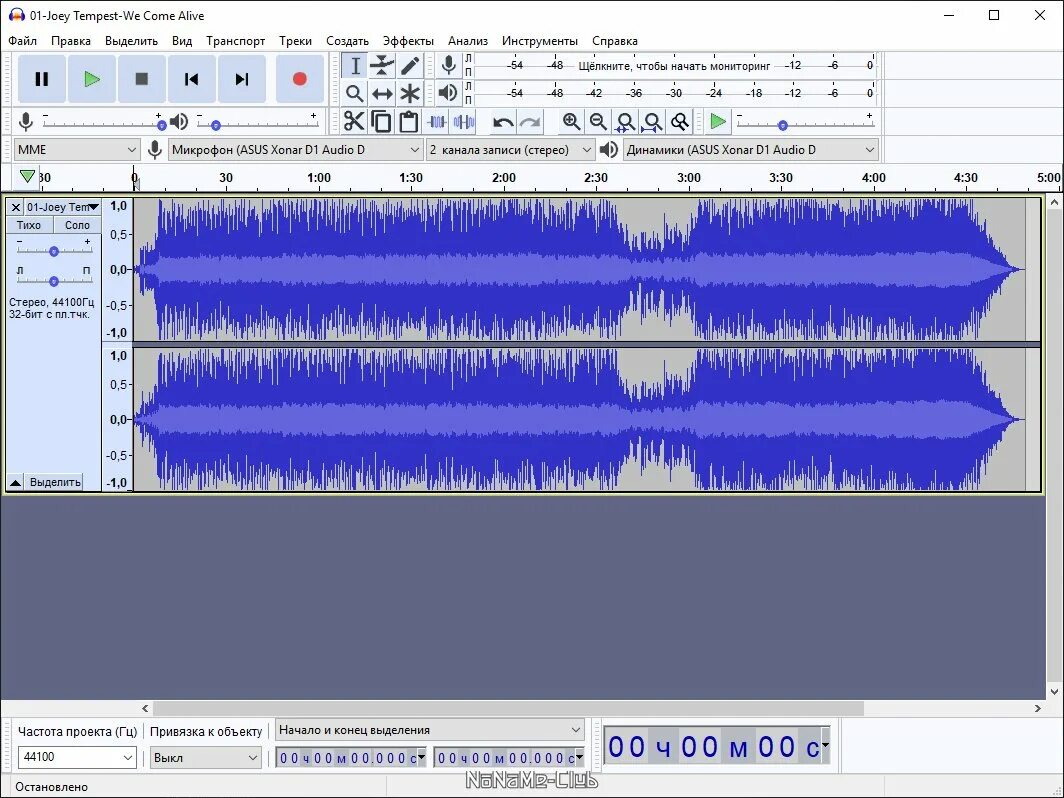Click the Record button
The image size is (1064, 798).
point(300,79)
